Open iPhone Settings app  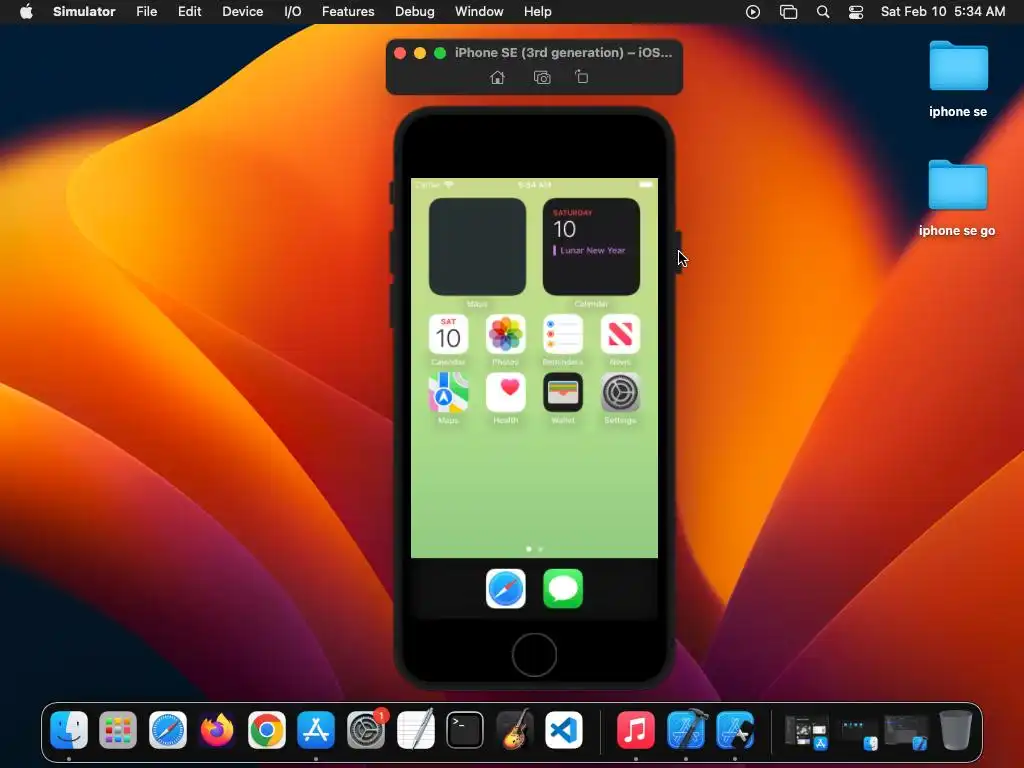620,392
